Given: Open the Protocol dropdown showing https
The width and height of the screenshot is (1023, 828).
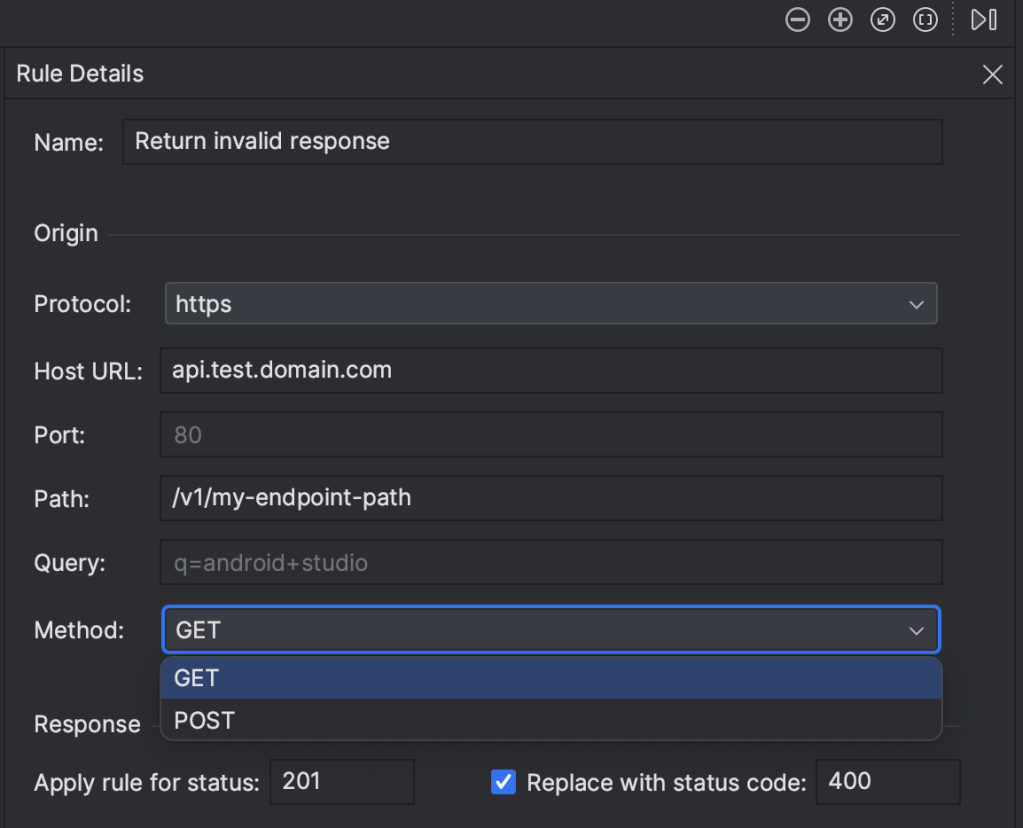Looking at the screenshot, I should tap(550, 304).
